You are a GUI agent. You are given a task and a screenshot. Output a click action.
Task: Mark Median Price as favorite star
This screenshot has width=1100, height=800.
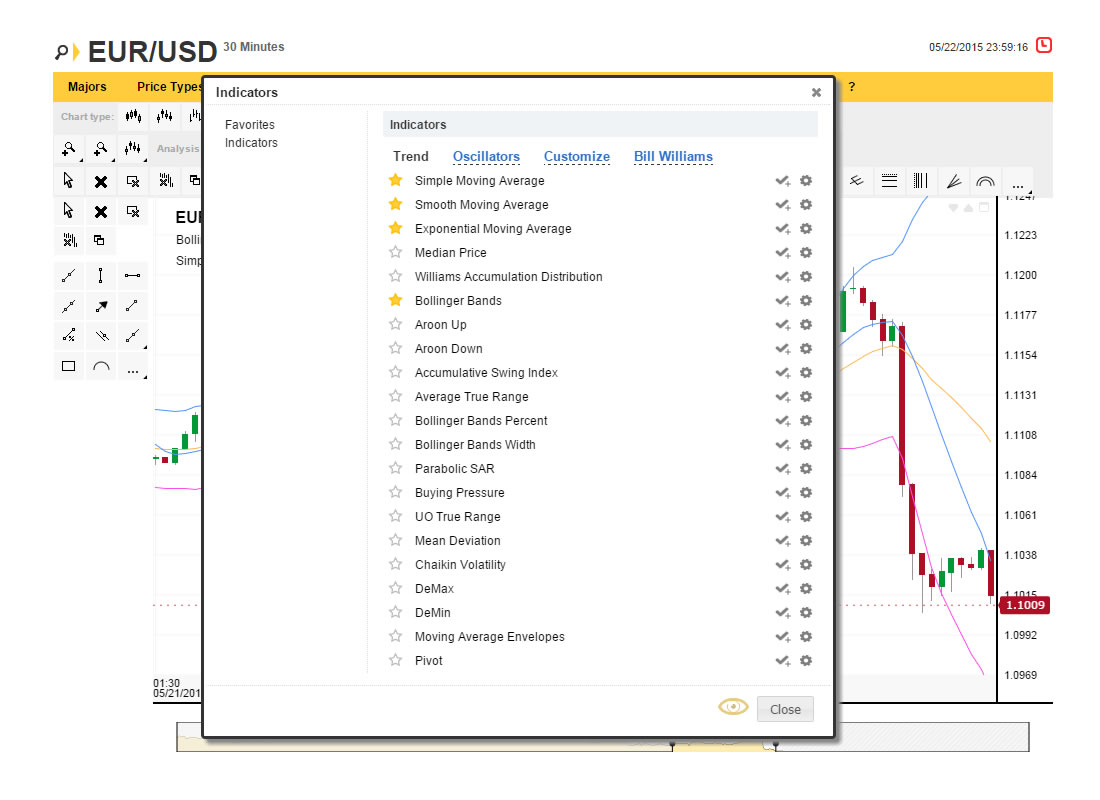point(395,253)
